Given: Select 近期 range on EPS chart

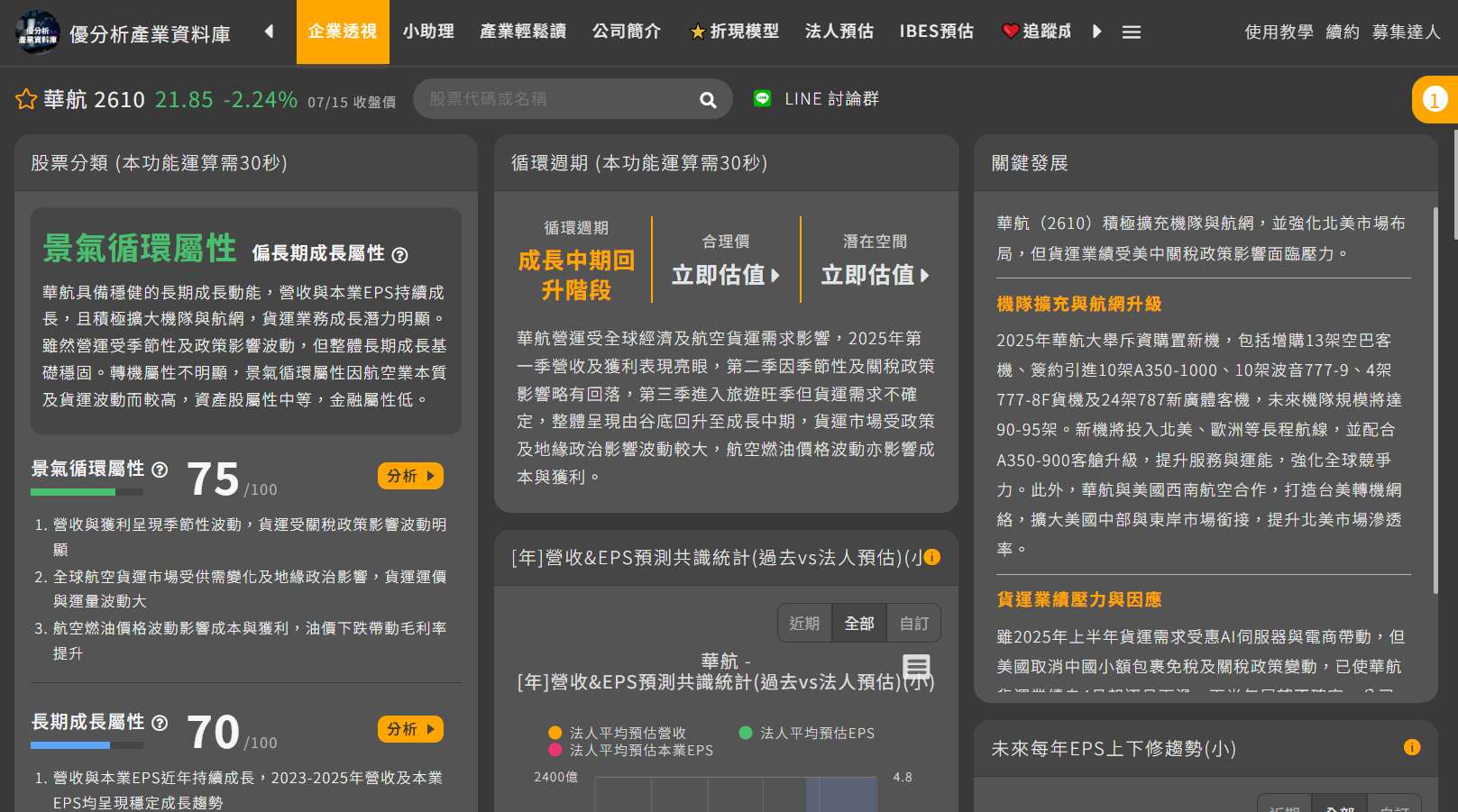Looking at the screenshot, I should [804, 623].
